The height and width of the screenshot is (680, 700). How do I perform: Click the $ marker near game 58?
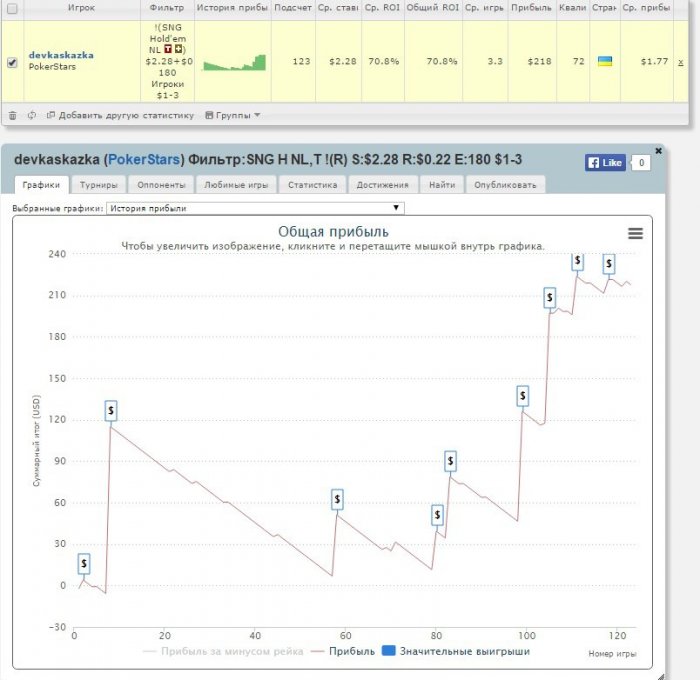[337, 499]
